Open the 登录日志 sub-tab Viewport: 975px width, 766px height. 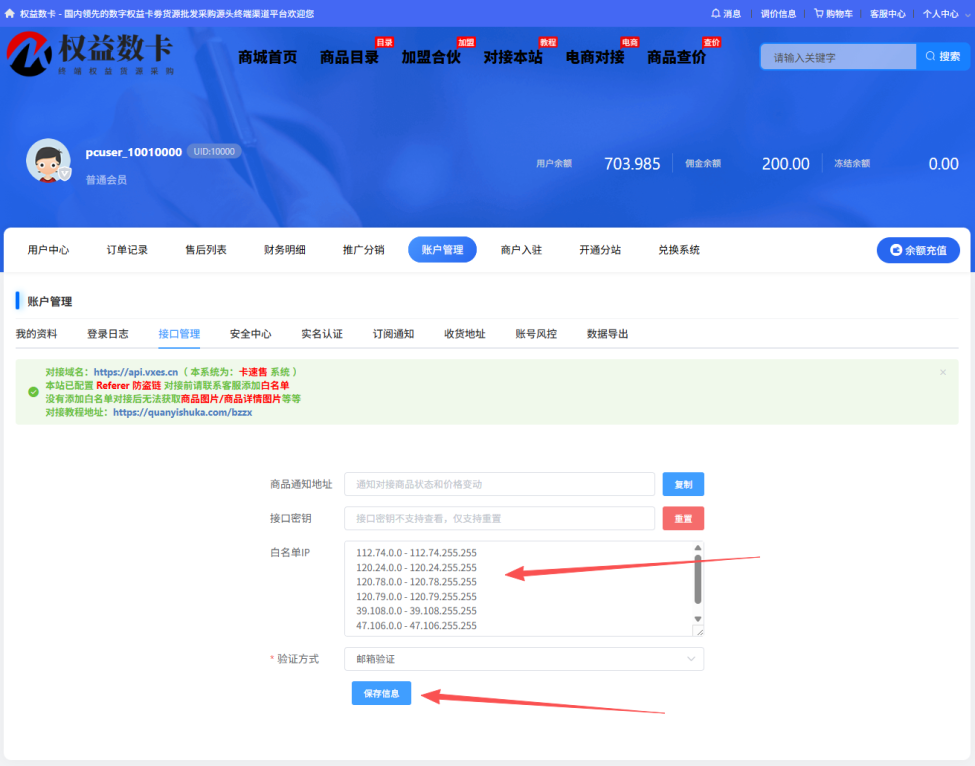(x=108, y=334)
